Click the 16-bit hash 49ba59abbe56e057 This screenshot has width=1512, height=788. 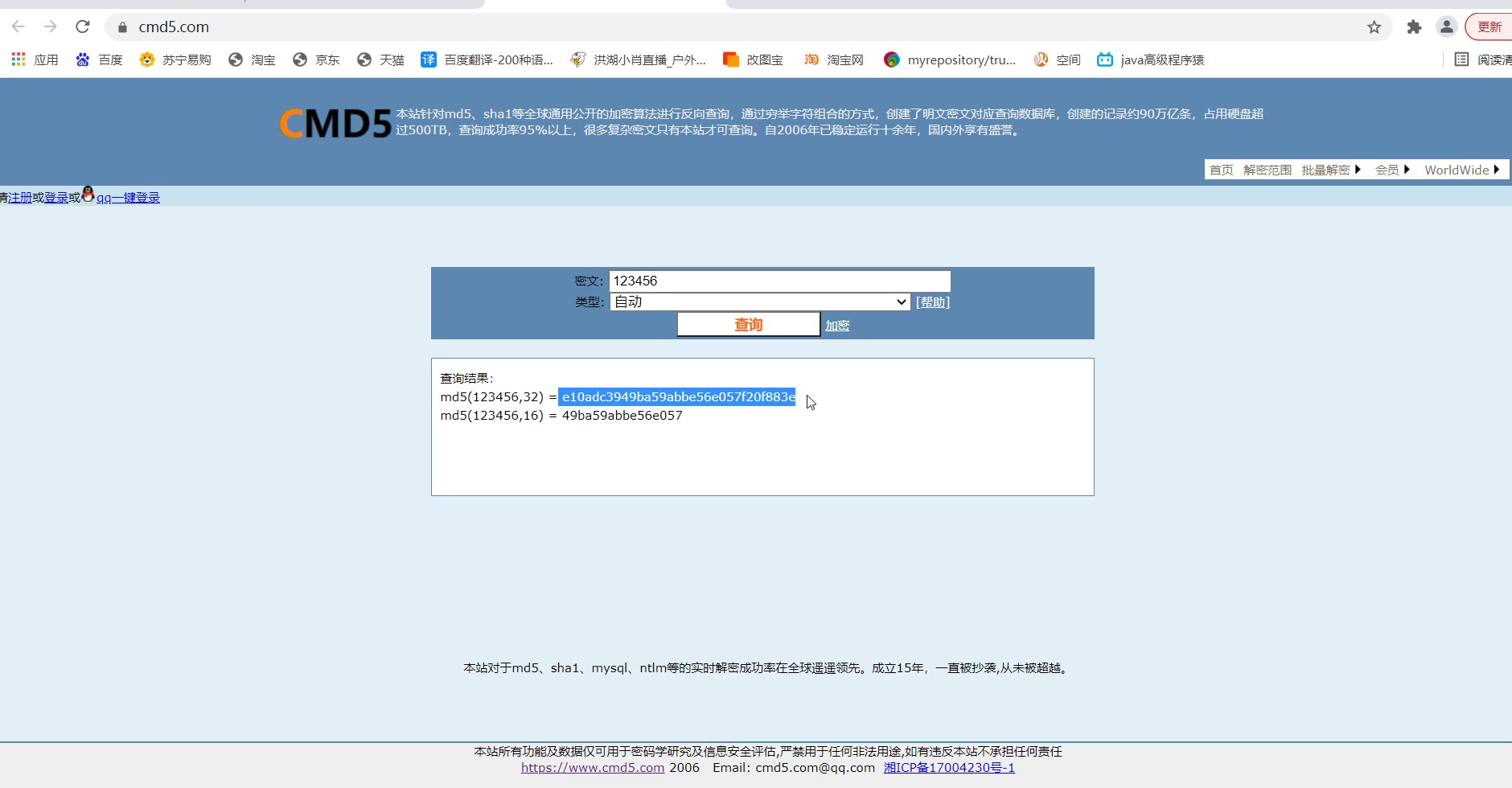[622, 416]
